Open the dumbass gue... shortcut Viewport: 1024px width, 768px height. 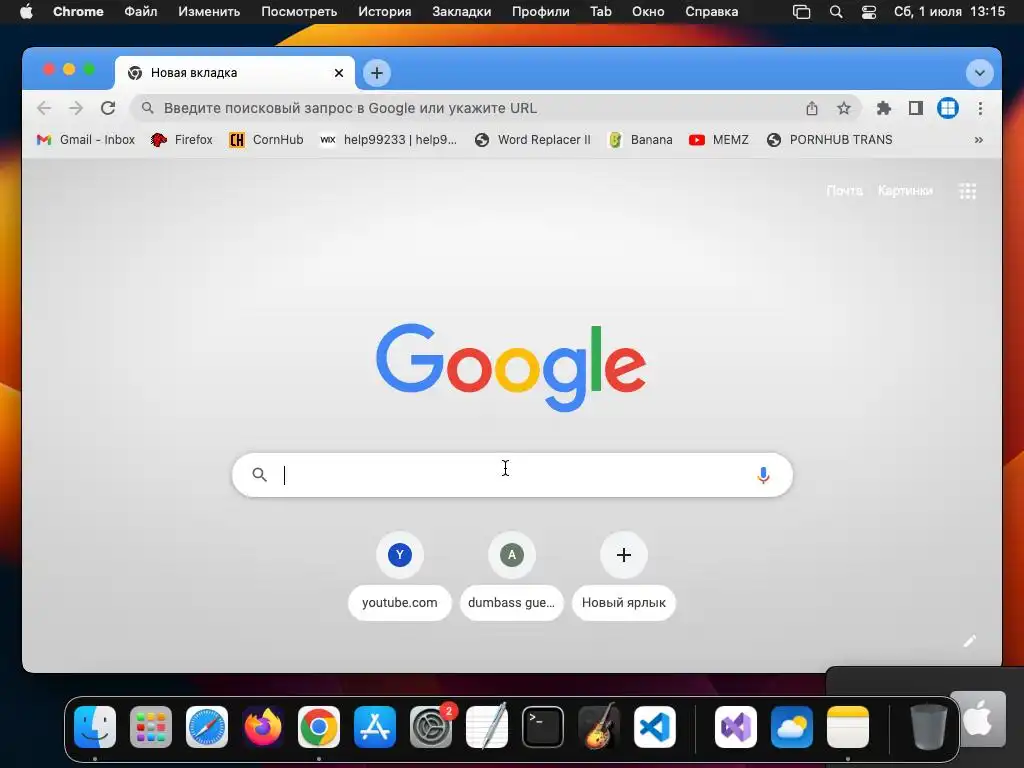click(511, 577)
